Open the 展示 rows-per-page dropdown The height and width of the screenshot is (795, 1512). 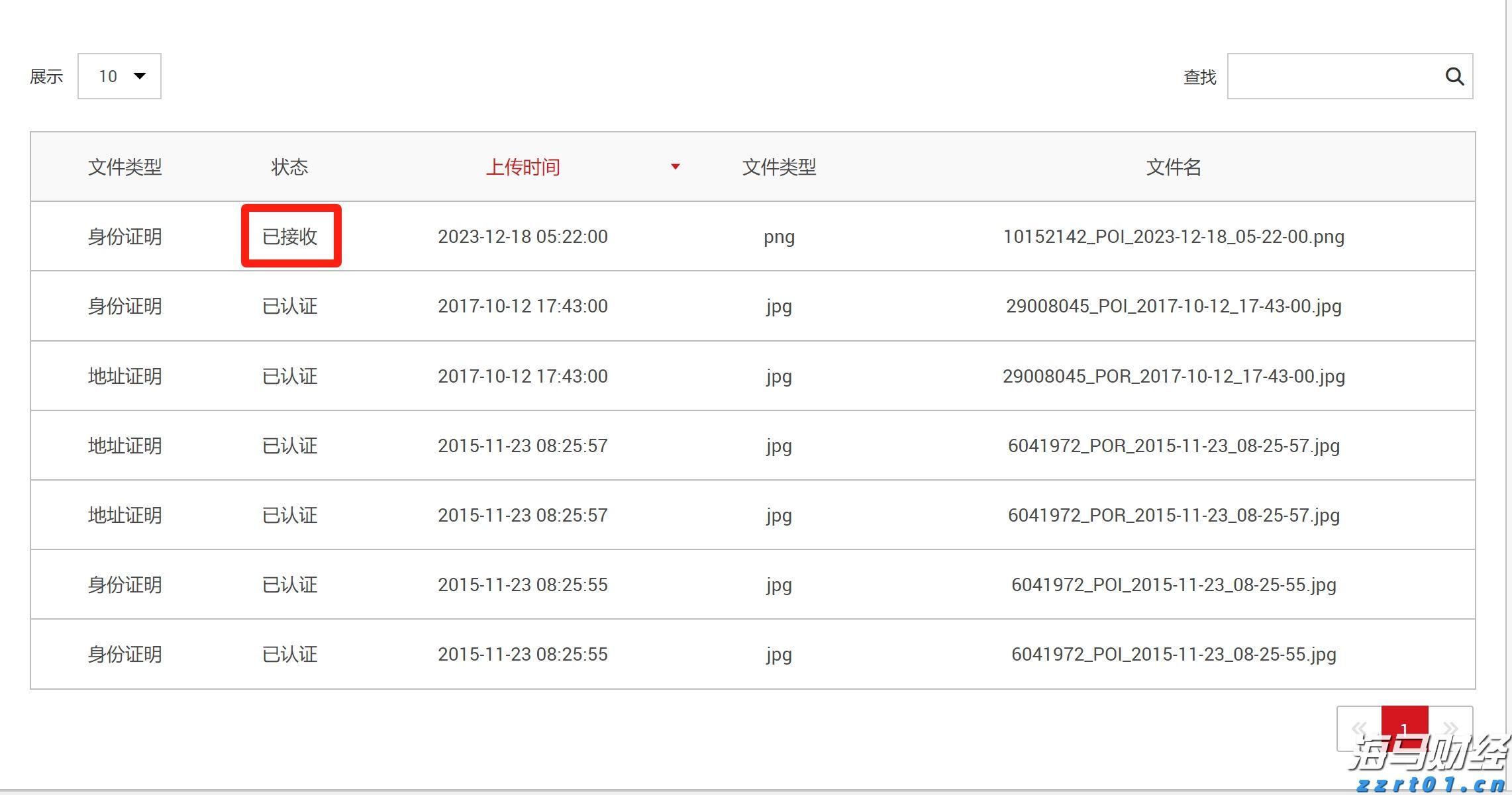click(x=120, y=77)
